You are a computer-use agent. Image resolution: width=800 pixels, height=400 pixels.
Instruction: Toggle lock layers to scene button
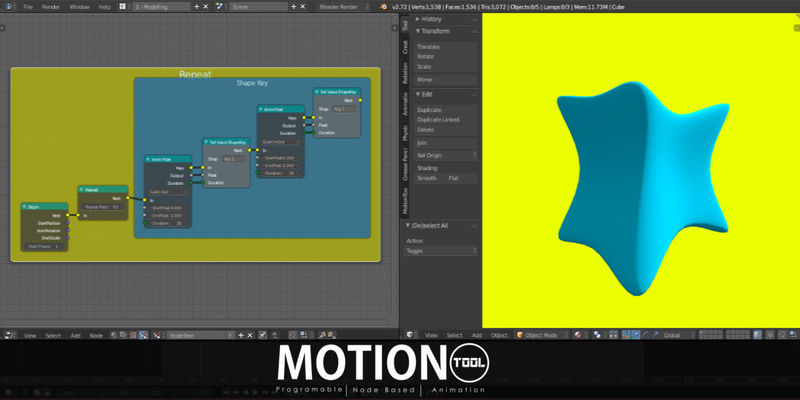[758, 335]
